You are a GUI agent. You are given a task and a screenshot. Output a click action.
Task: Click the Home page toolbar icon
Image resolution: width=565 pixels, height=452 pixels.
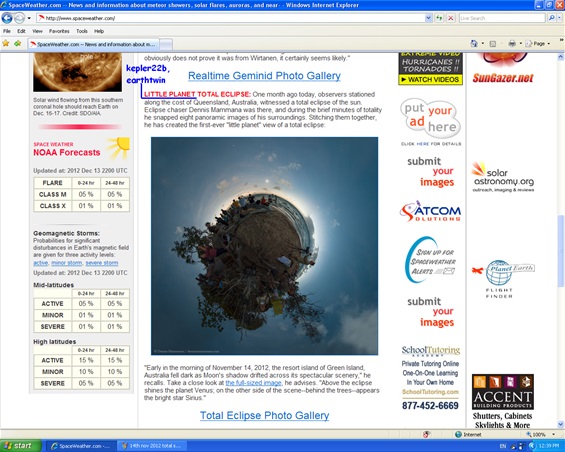click(x=474, y=44)
